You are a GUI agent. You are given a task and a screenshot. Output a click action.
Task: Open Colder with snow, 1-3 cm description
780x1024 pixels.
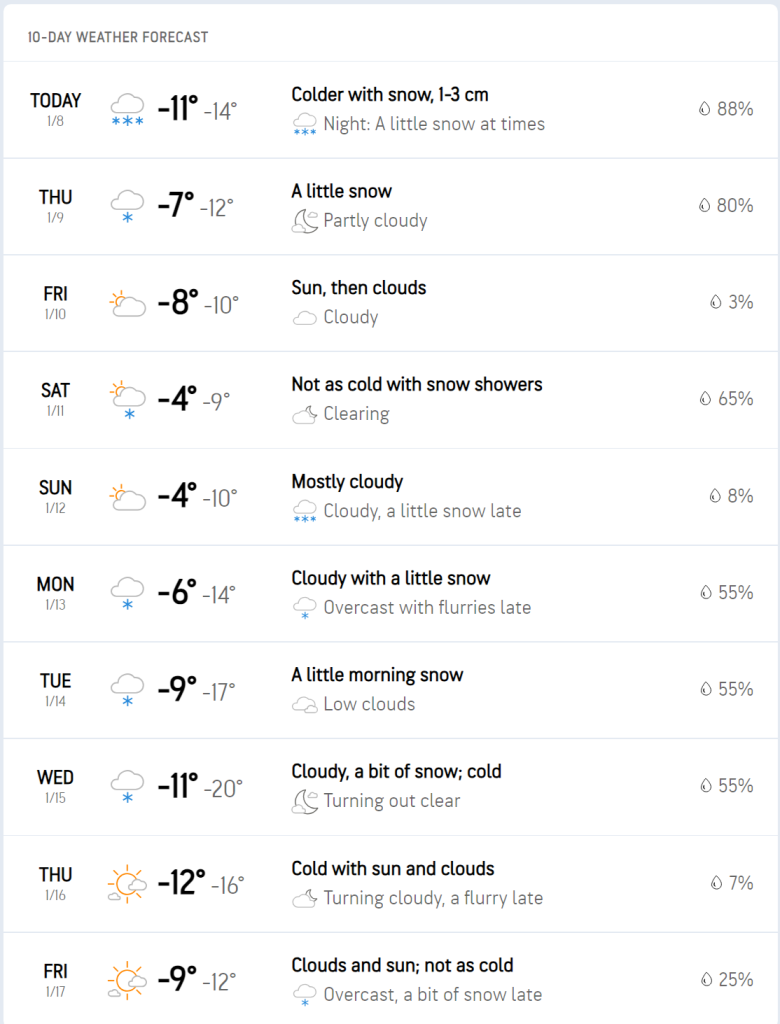click(390, 95)
